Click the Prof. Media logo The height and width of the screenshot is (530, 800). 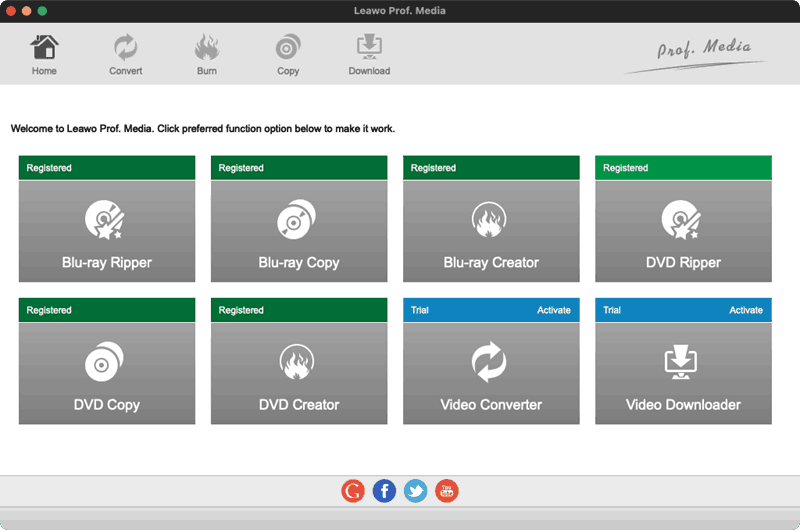coord(695,54)
